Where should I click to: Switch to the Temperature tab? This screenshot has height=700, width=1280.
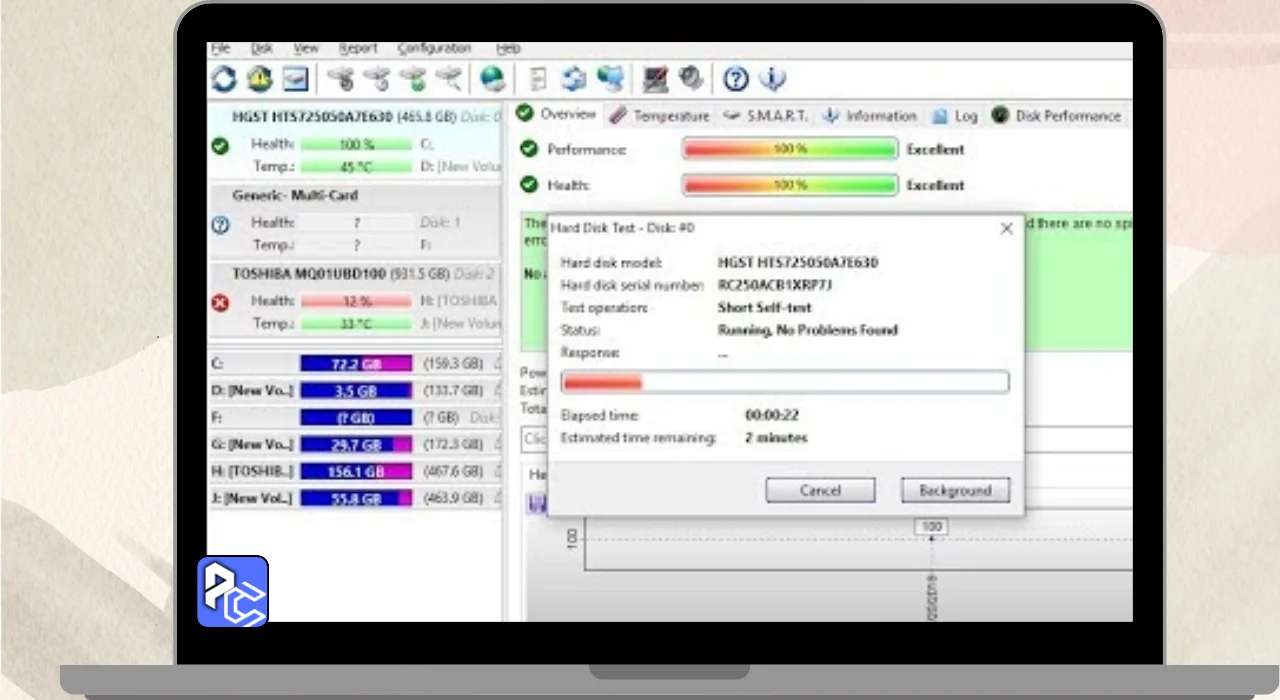tap(660, 116)
